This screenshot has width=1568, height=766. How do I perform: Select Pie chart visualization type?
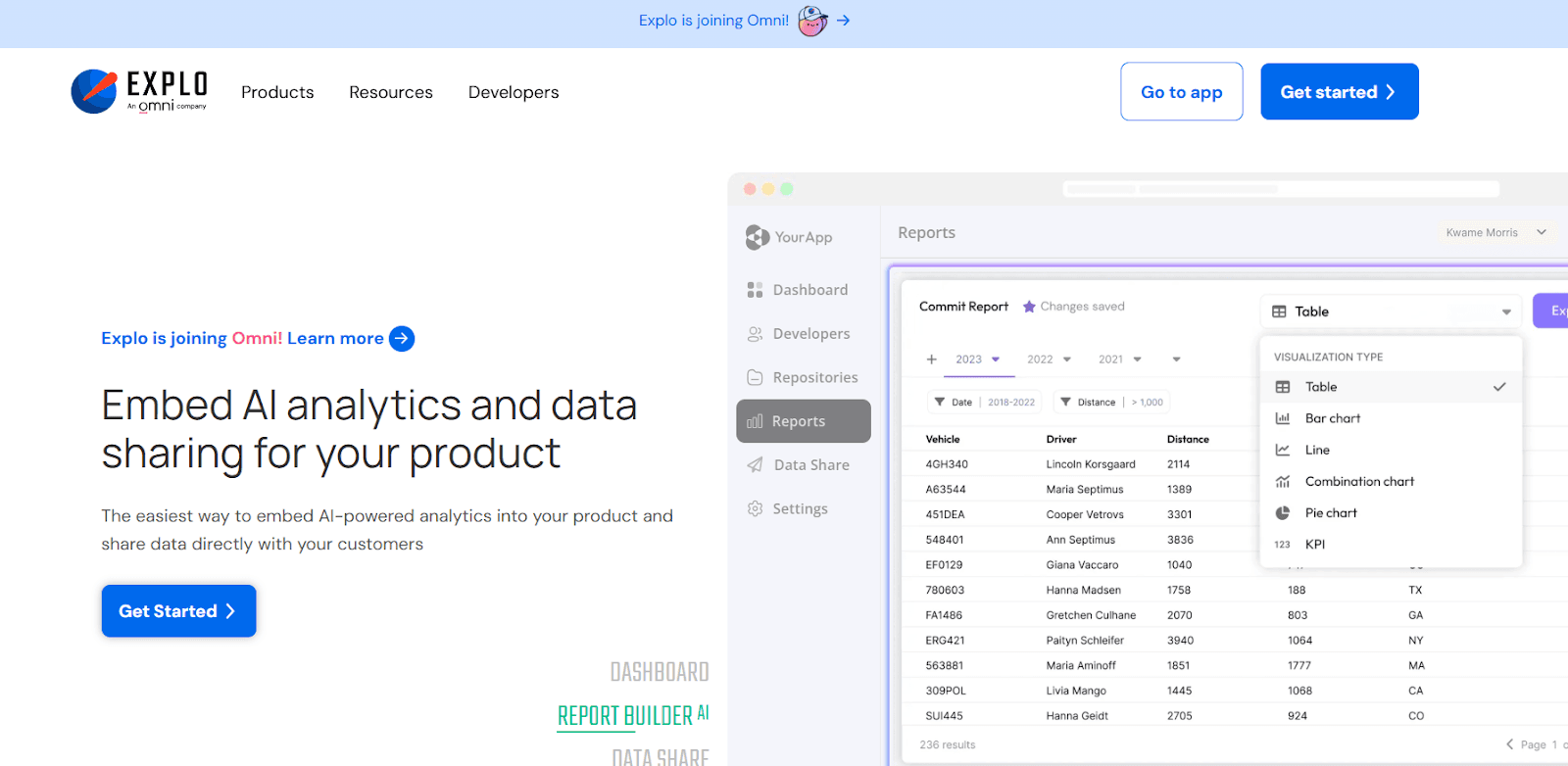[1391, 512]
